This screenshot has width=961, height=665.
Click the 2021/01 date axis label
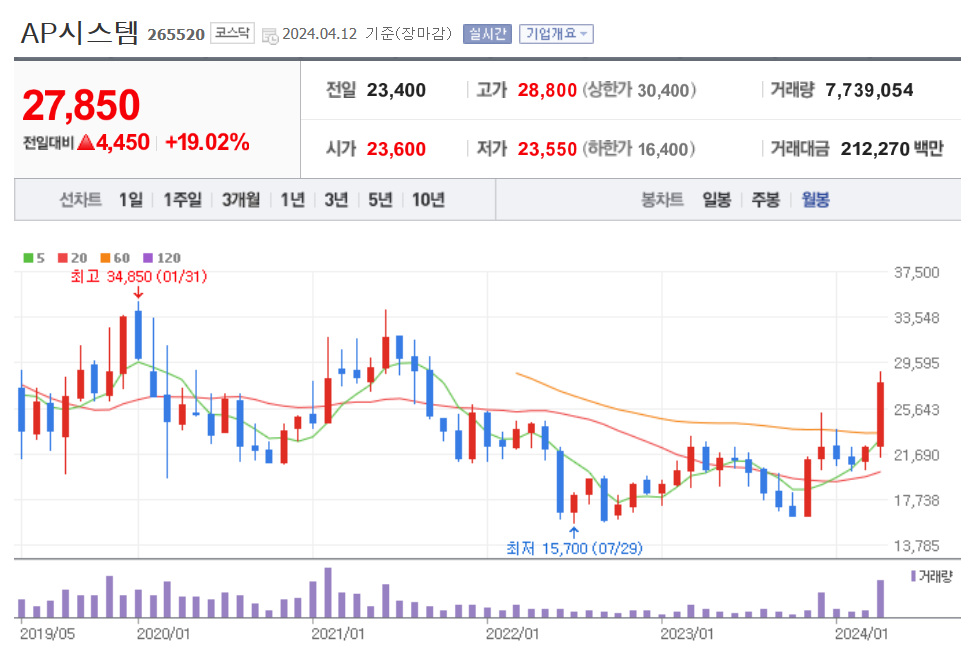(x=338, y=634)
